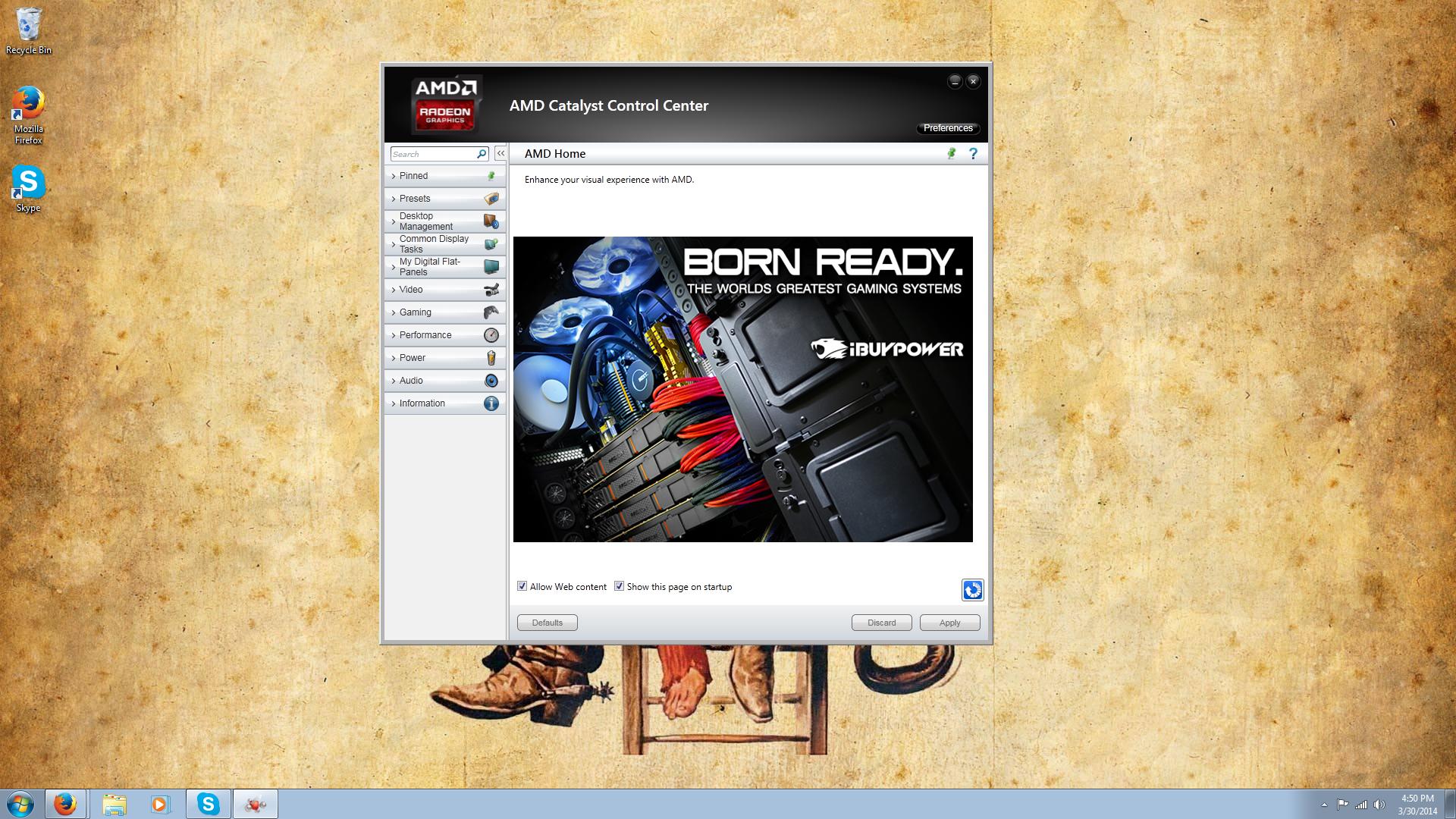Expand the Power category
This screenshot has width=1456, height=819.
click(445, 358)
